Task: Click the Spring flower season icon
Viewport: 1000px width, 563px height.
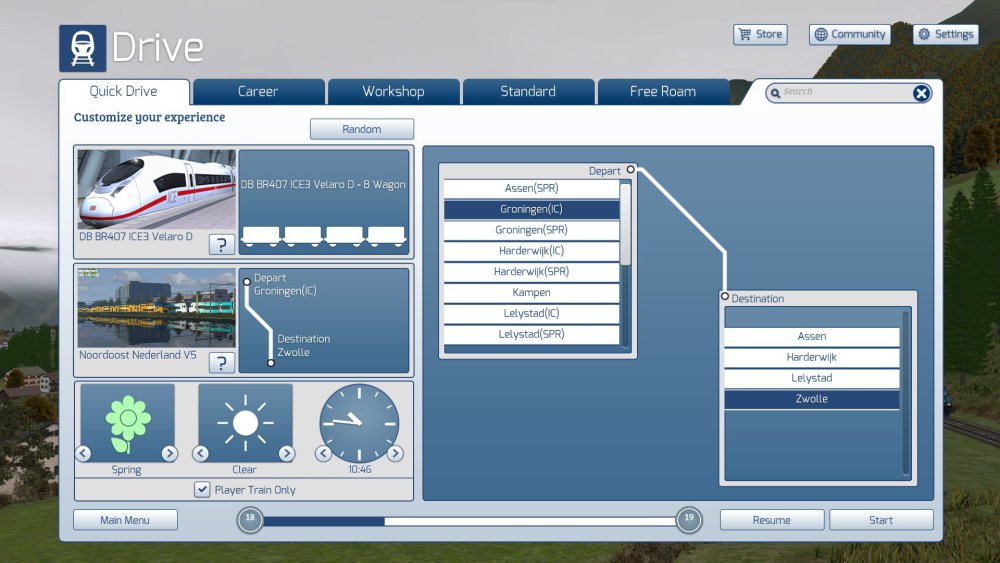Action: pos(127,424)
